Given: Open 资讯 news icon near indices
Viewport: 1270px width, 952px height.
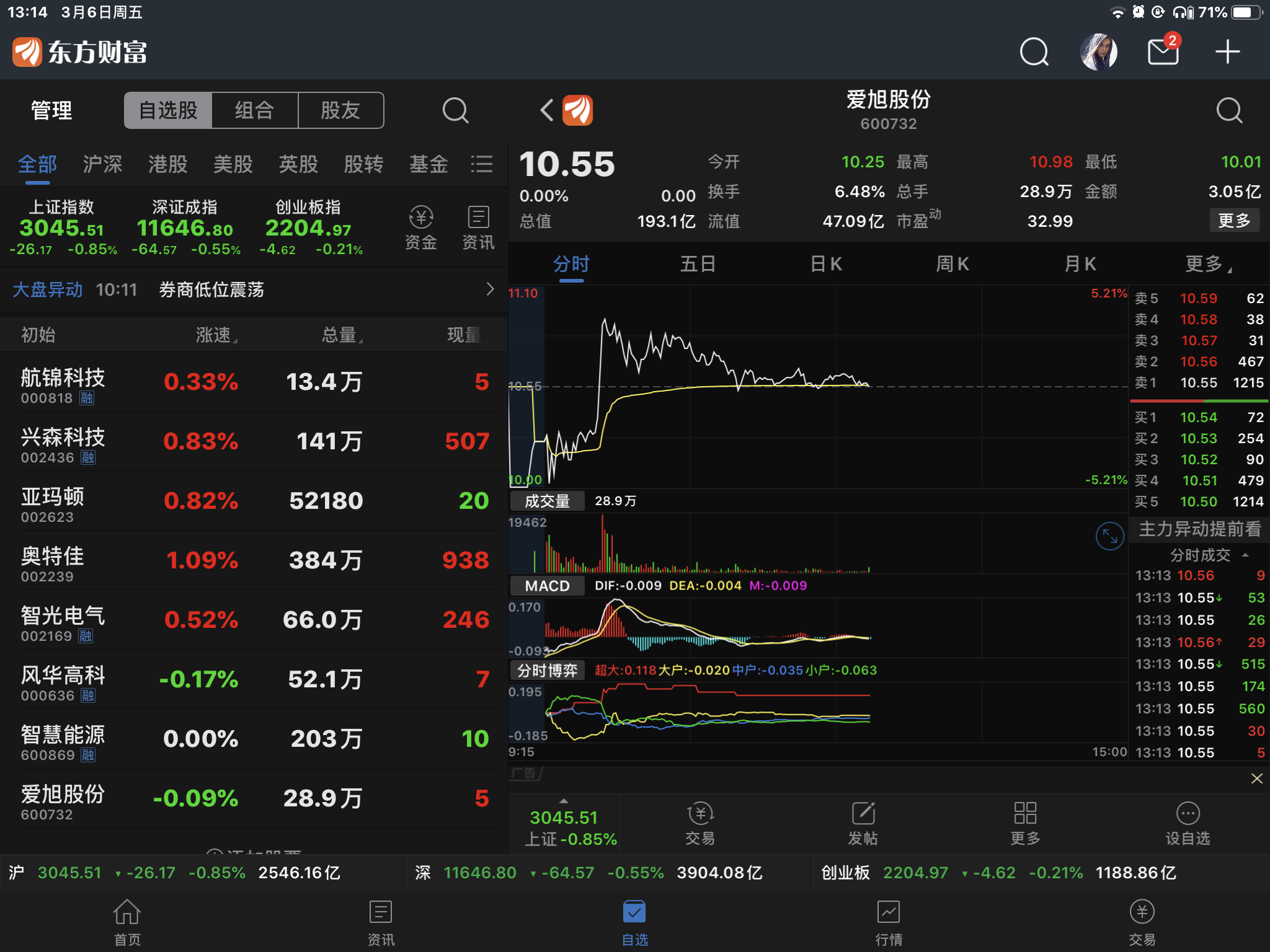Looking at the screenshot, I should pos(479,228).
